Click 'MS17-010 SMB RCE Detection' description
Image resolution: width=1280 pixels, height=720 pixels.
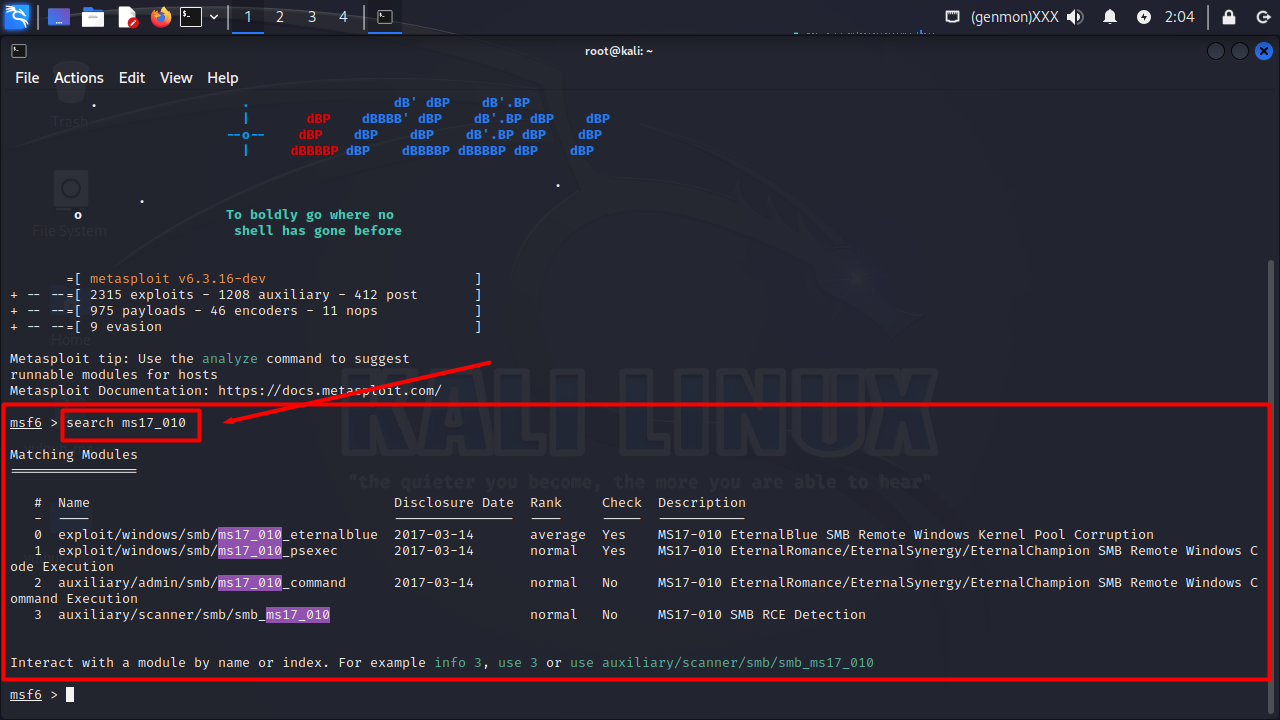[x=762, y=615]
